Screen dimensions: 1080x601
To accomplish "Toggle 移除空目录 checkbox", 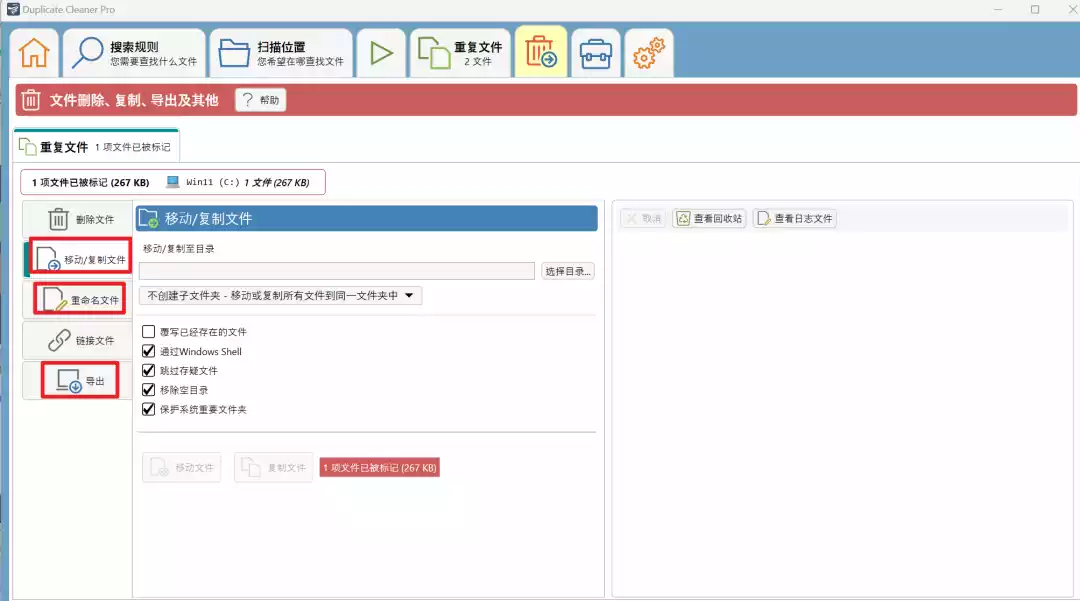I will (x=149, y=390).
